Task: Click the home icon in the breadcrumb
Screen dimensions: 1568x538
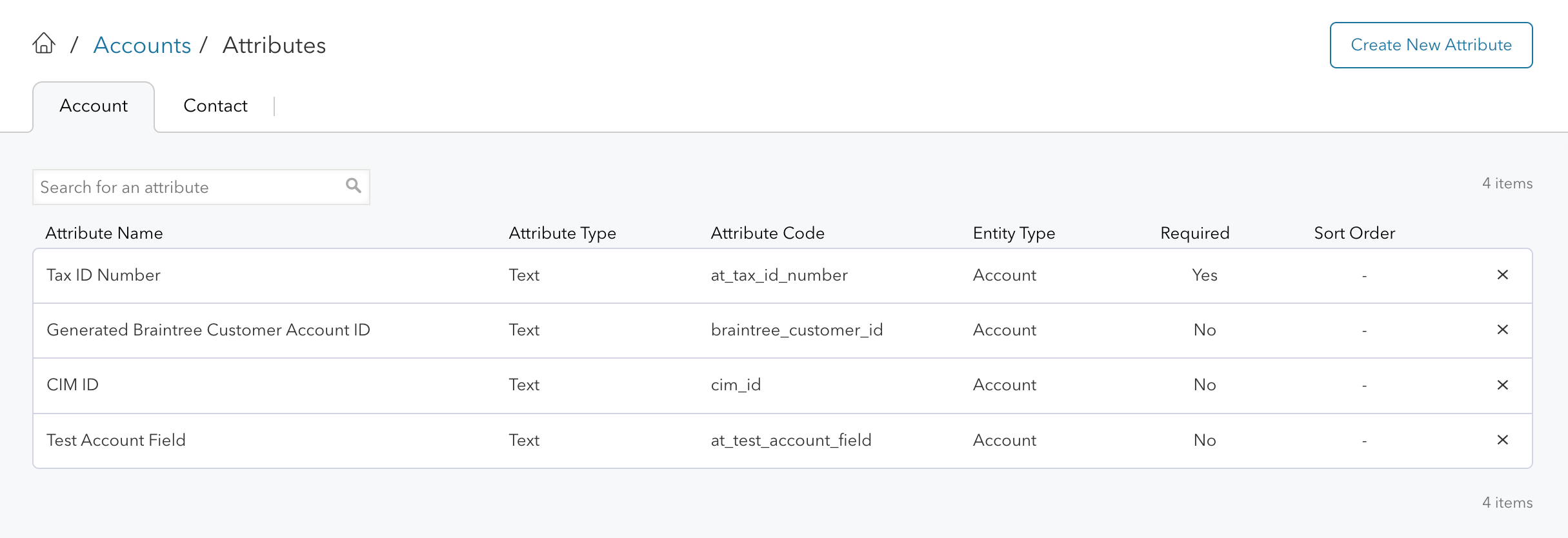Action: click(44, 44)
